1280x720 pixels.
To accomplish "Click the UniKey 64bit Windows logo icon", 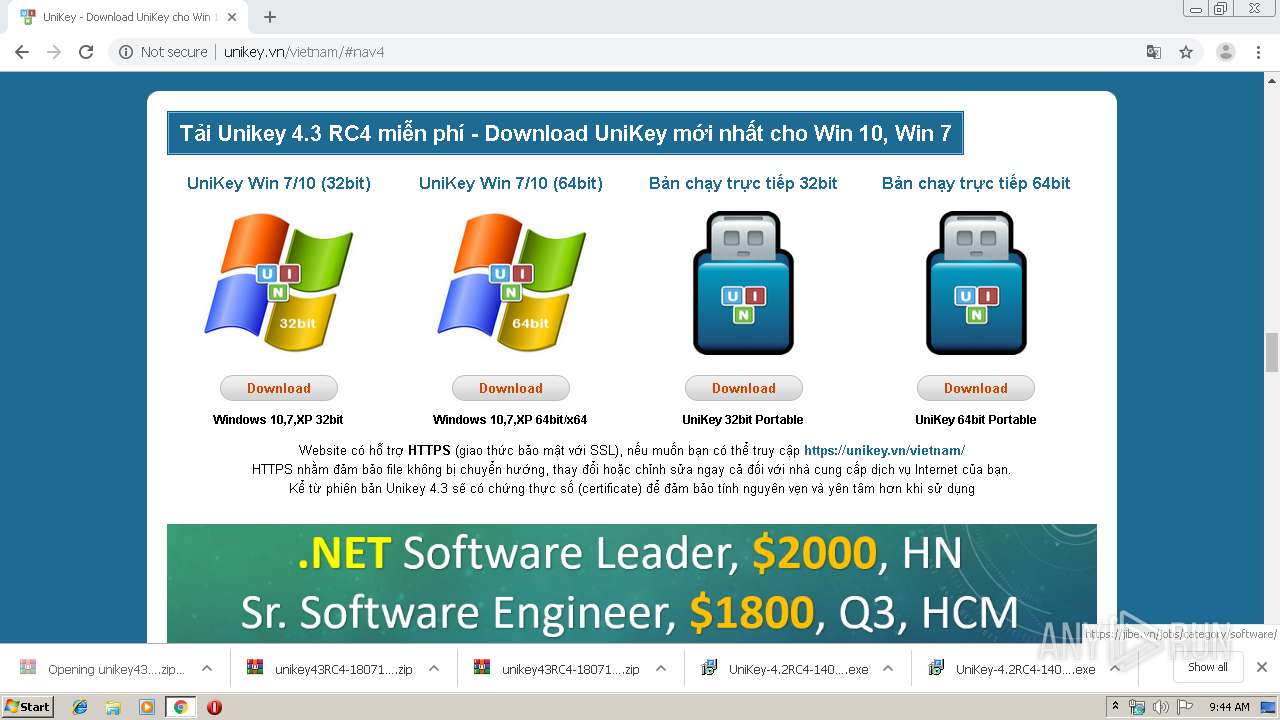I will click(x=511, y=283).
